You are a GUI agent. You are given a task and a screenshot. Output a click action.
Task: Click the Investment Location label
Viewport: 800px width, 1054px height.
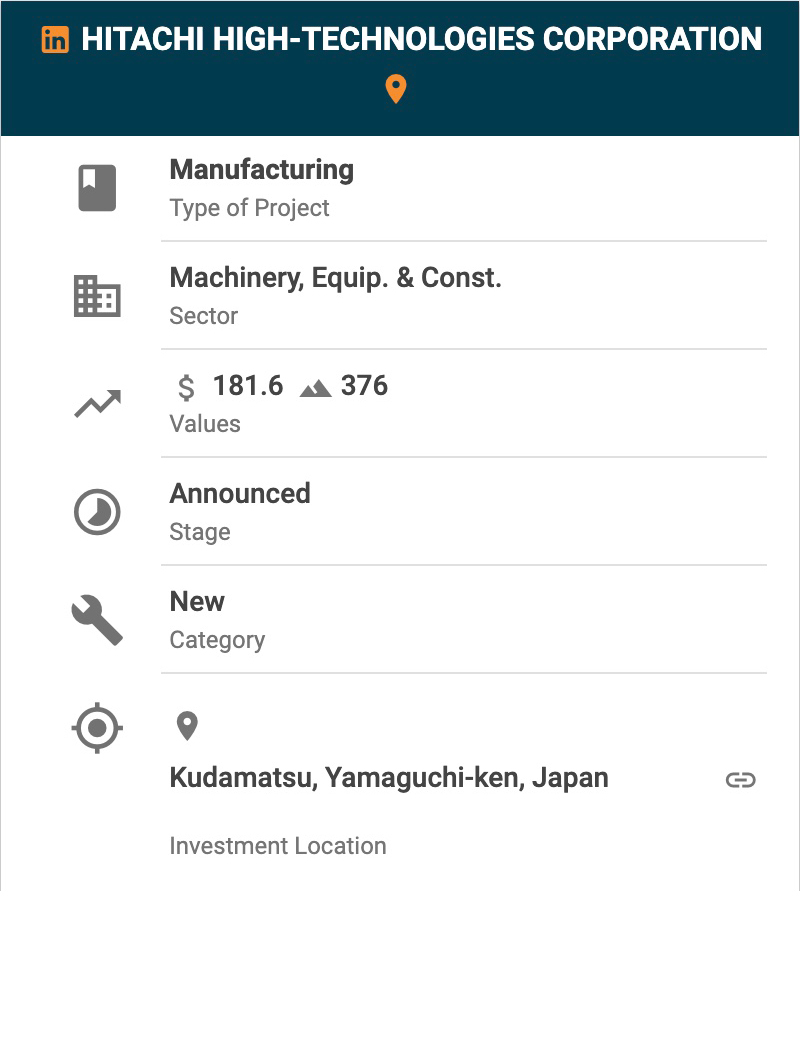click(x=278, y=846)
